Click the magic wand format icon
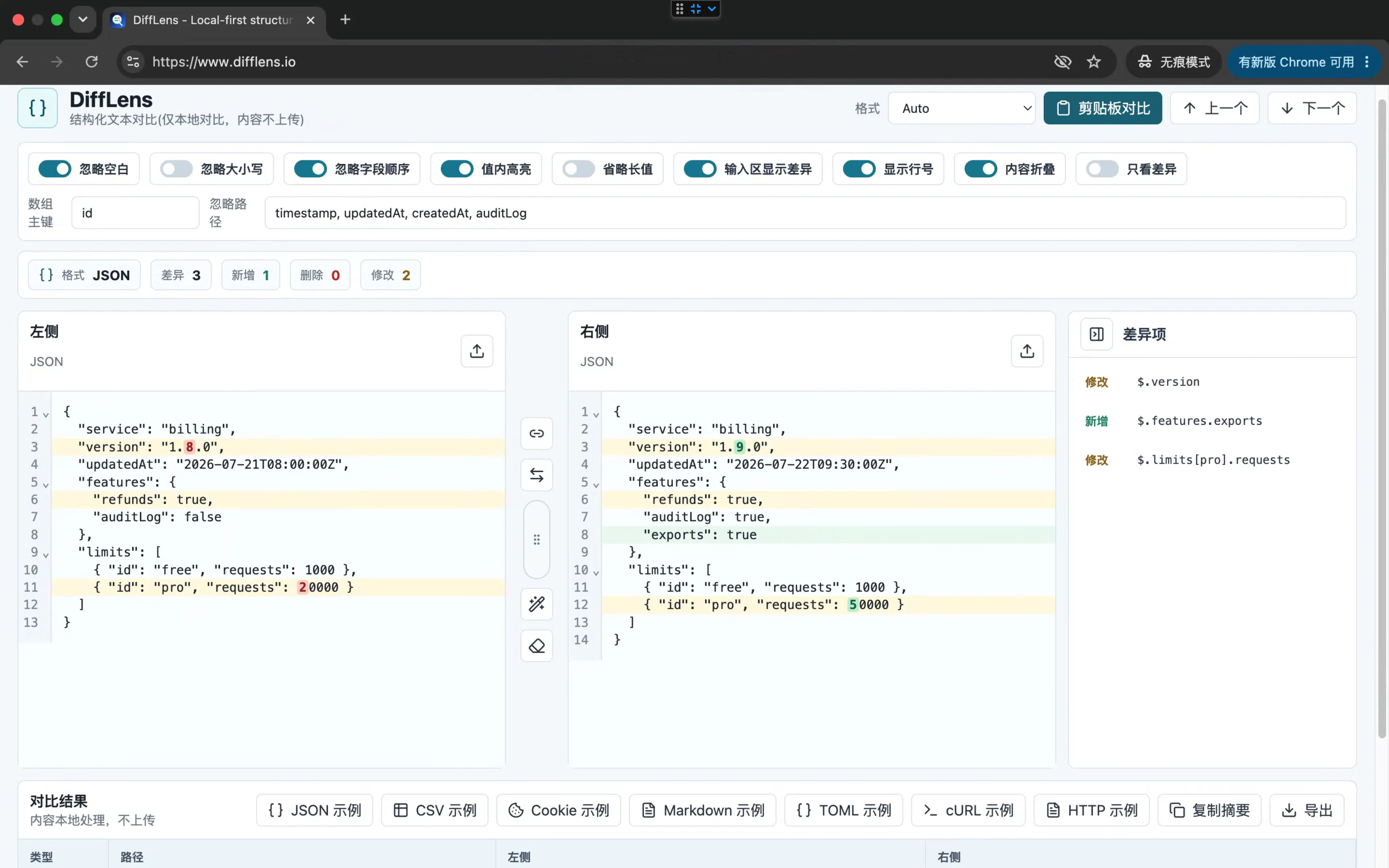1389x868 pixels. point(537,604)
